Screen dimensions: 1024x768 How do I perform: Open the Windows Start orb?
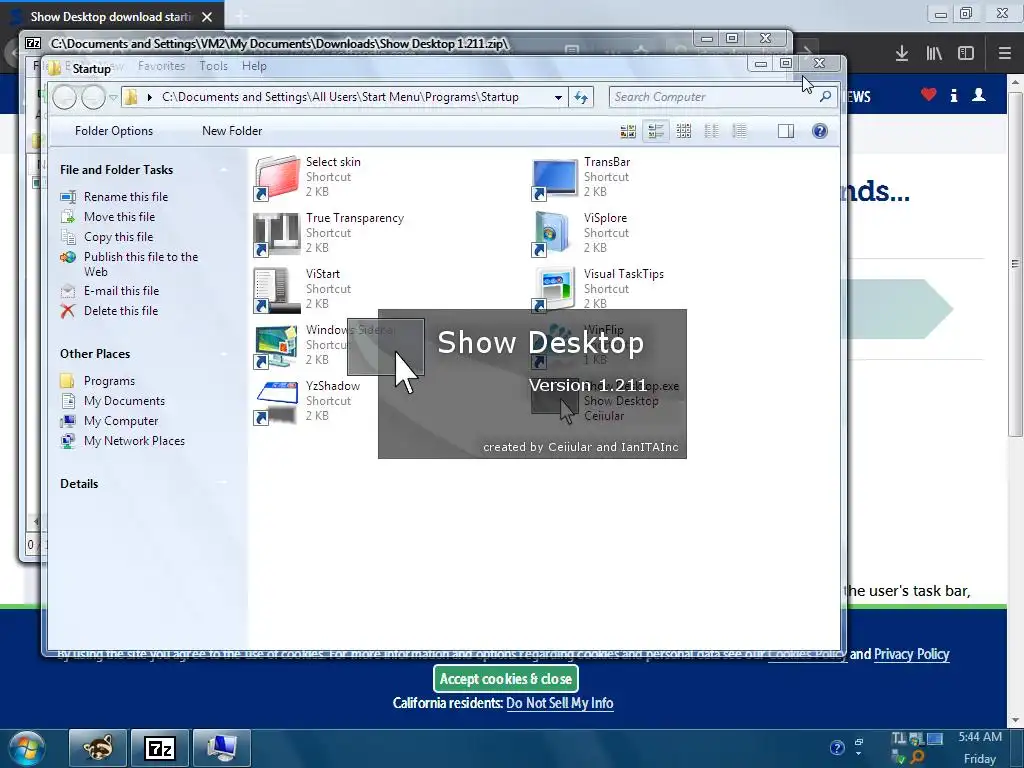coord(27,748)
